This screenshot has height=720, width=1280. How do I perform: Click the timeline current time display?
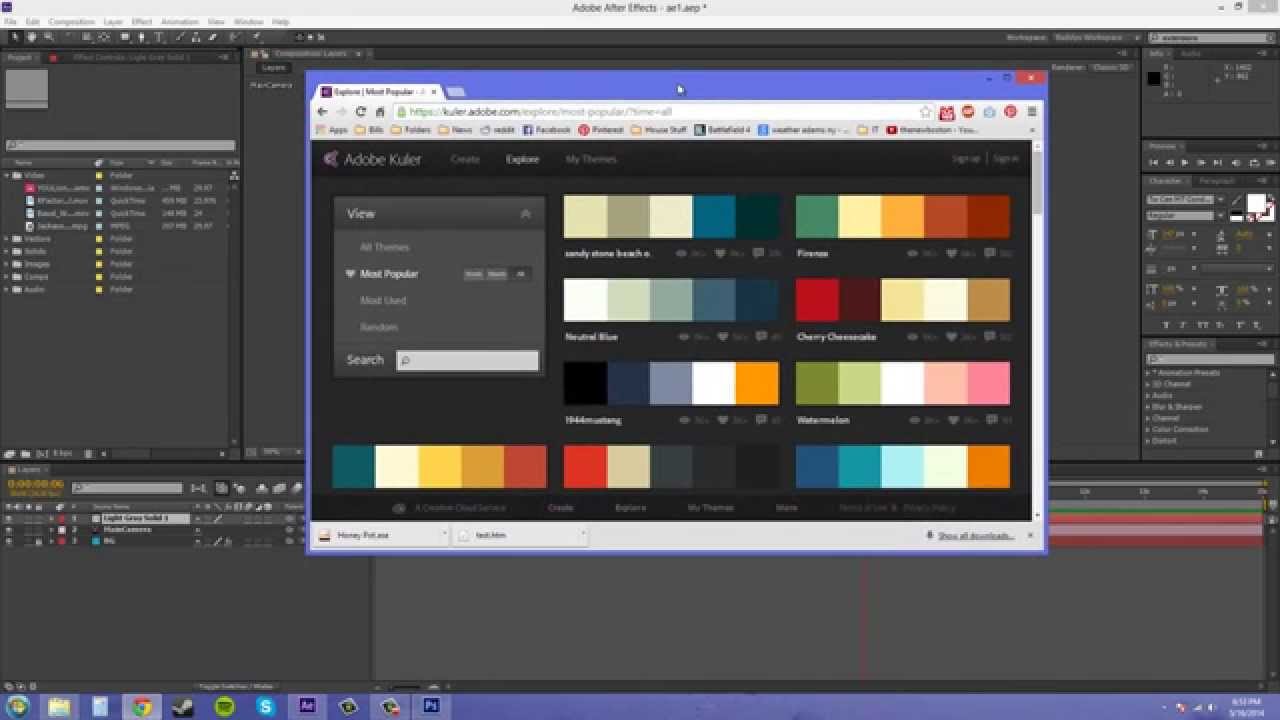pyautogui.click(x=36, y=484)
